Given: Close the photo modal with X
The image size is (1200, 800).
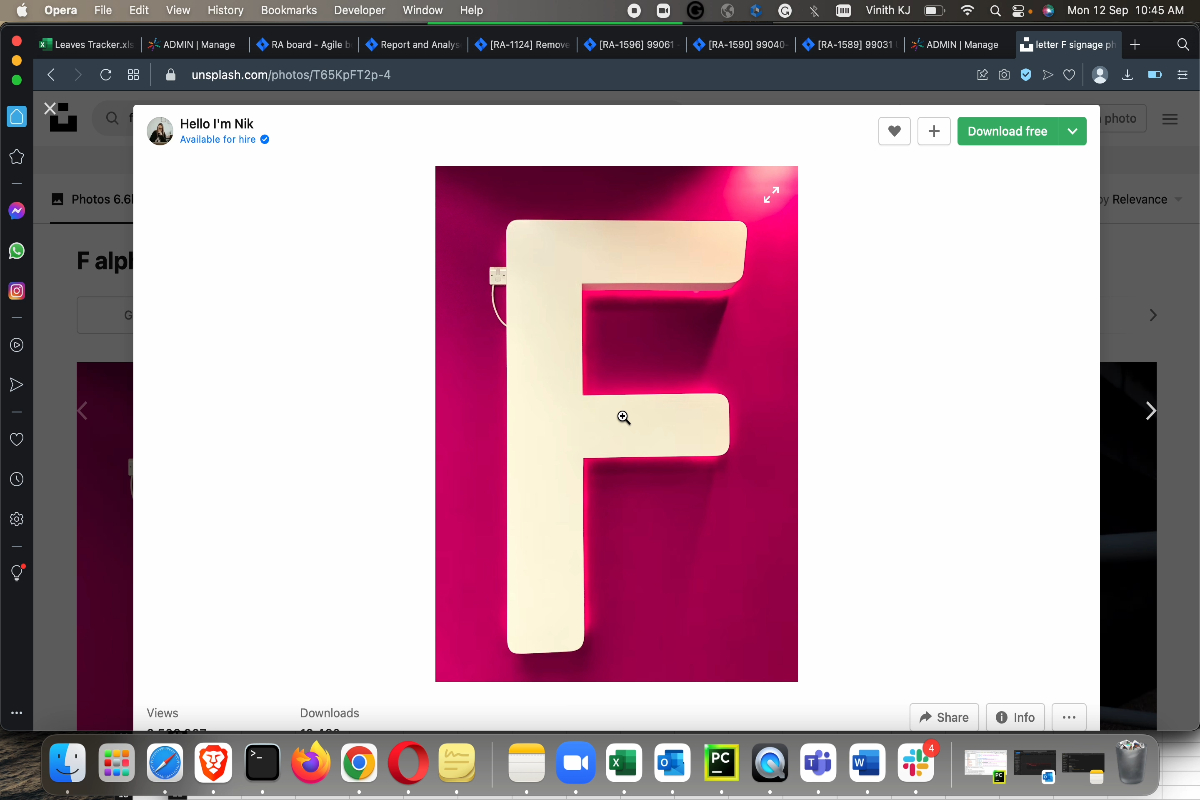Looking at the screenshot, I should coord(50,108).
